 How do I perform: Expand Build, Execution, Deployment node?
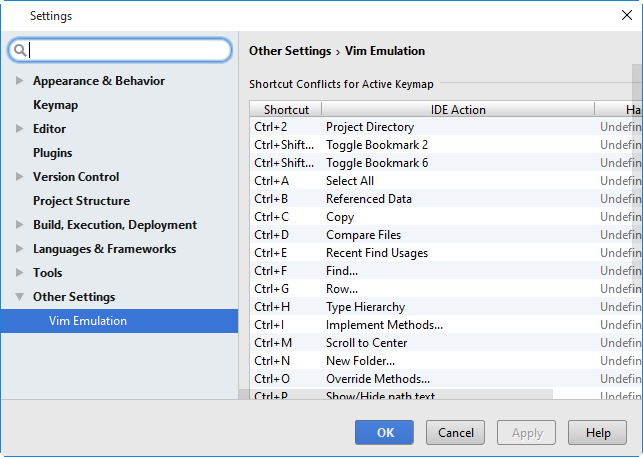tap(19, 225)
